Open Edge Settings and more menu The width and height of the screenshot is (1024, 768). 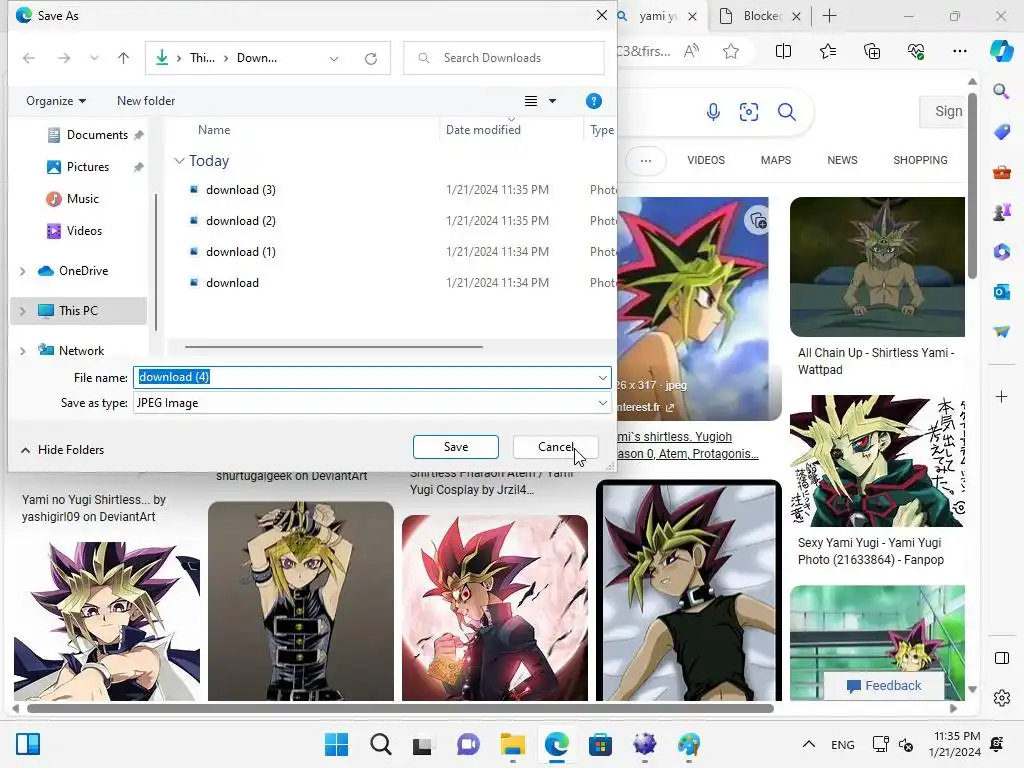tap(959, 51)
